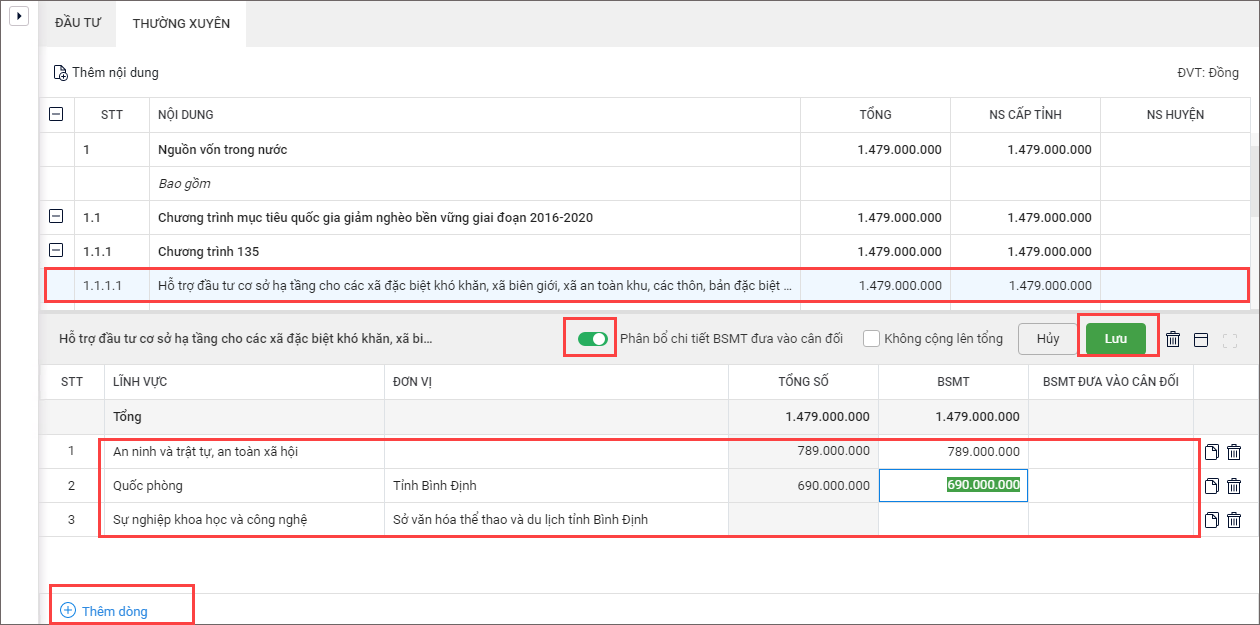Viewport: 1260px width, 625px height.
Task: Switch to the ĐẦU TƯ tab
Action: (77, 23)
